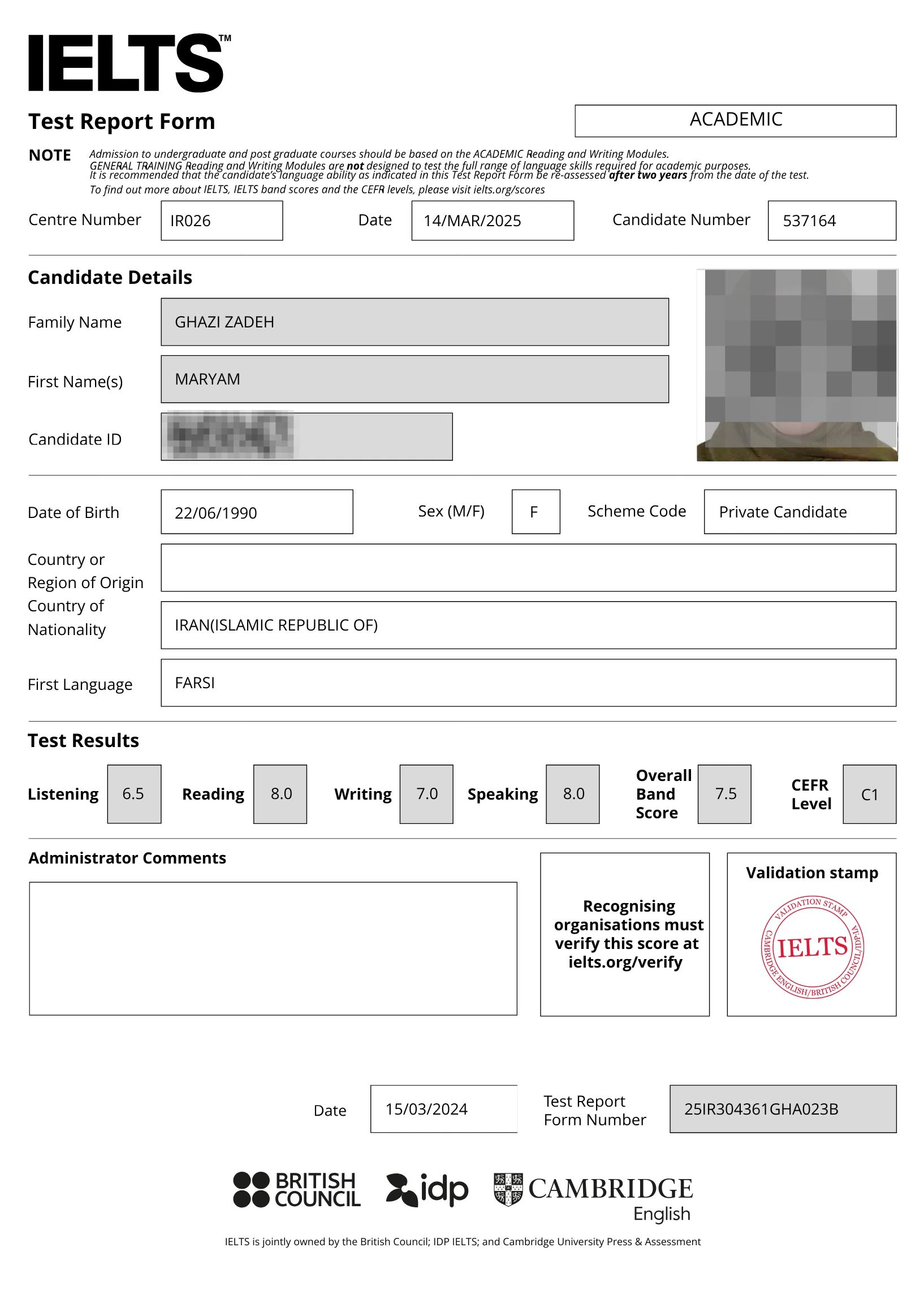The width and height of the screenshot is (924, 1308).
Task: Click the empty Administrator Comments box
Action: coord(273,948)
